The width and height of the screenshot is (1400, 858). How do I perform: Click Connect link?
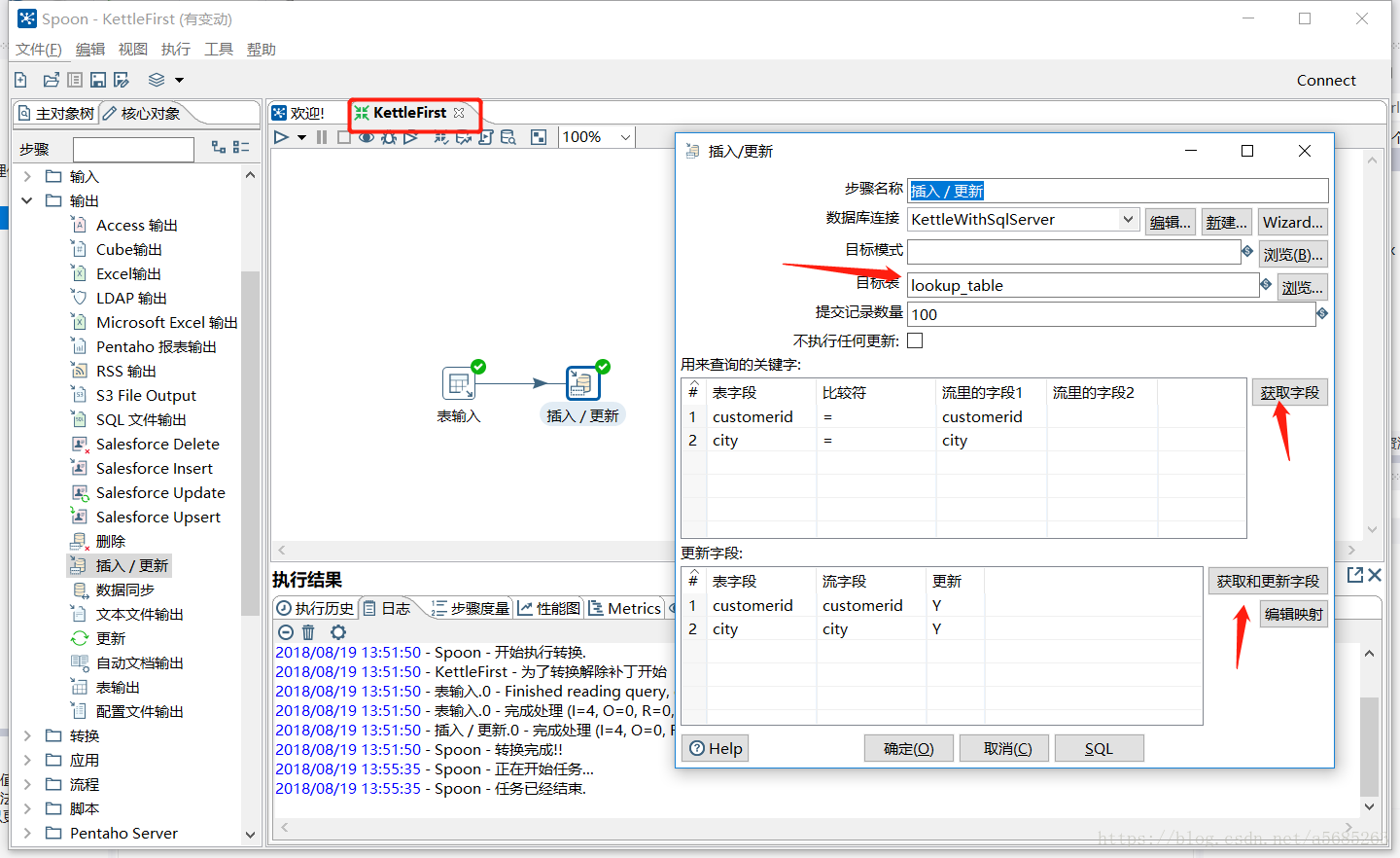[1326, 81]
